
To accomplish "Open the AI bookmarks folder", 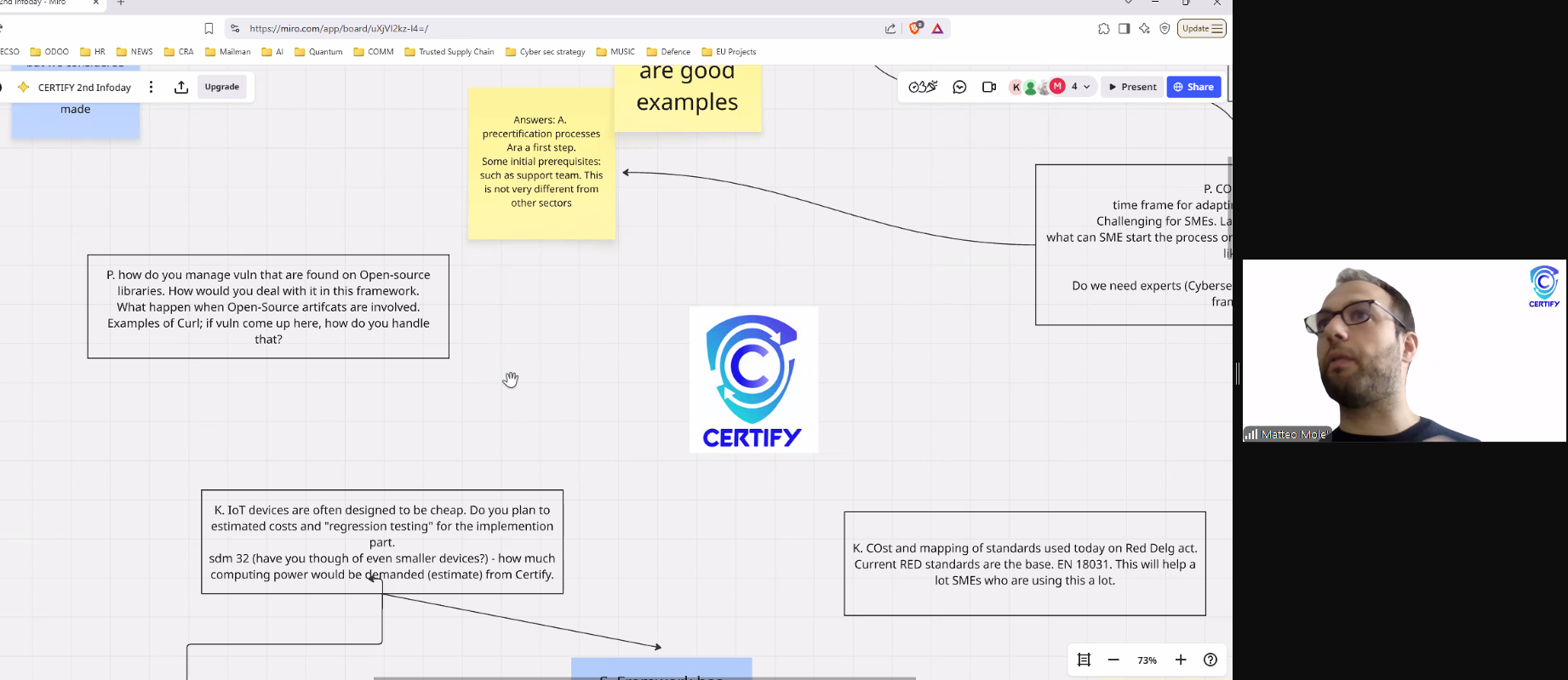I will 272,52.
